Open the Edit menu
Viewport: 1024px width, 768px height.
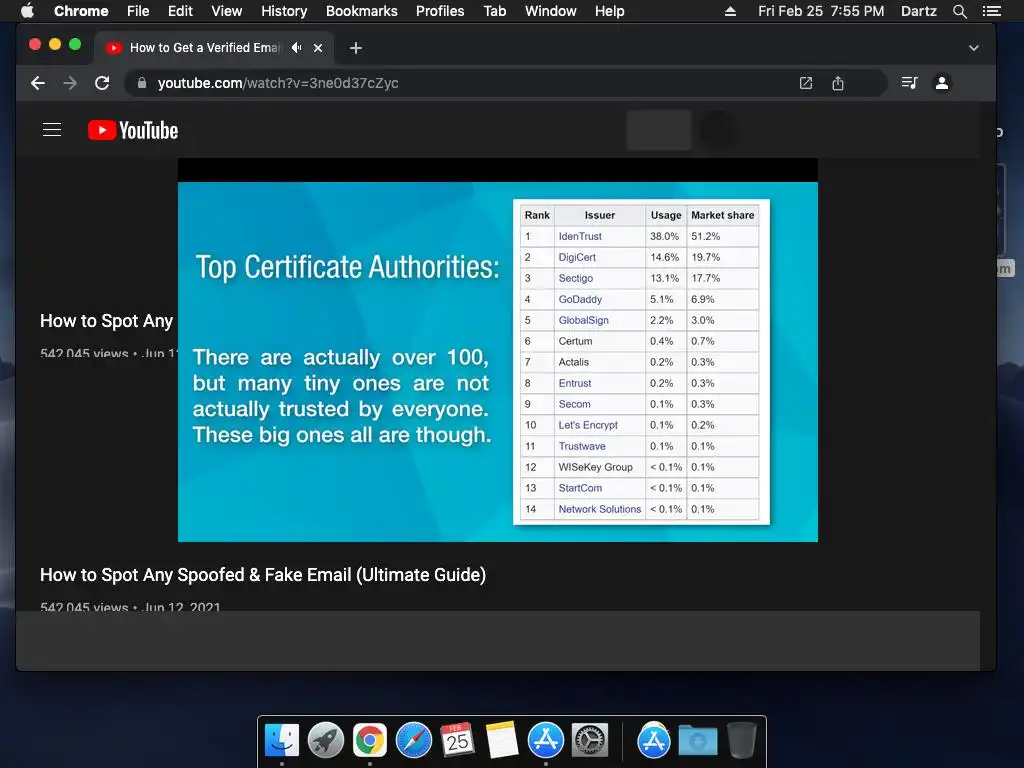[x=180, y=11]
